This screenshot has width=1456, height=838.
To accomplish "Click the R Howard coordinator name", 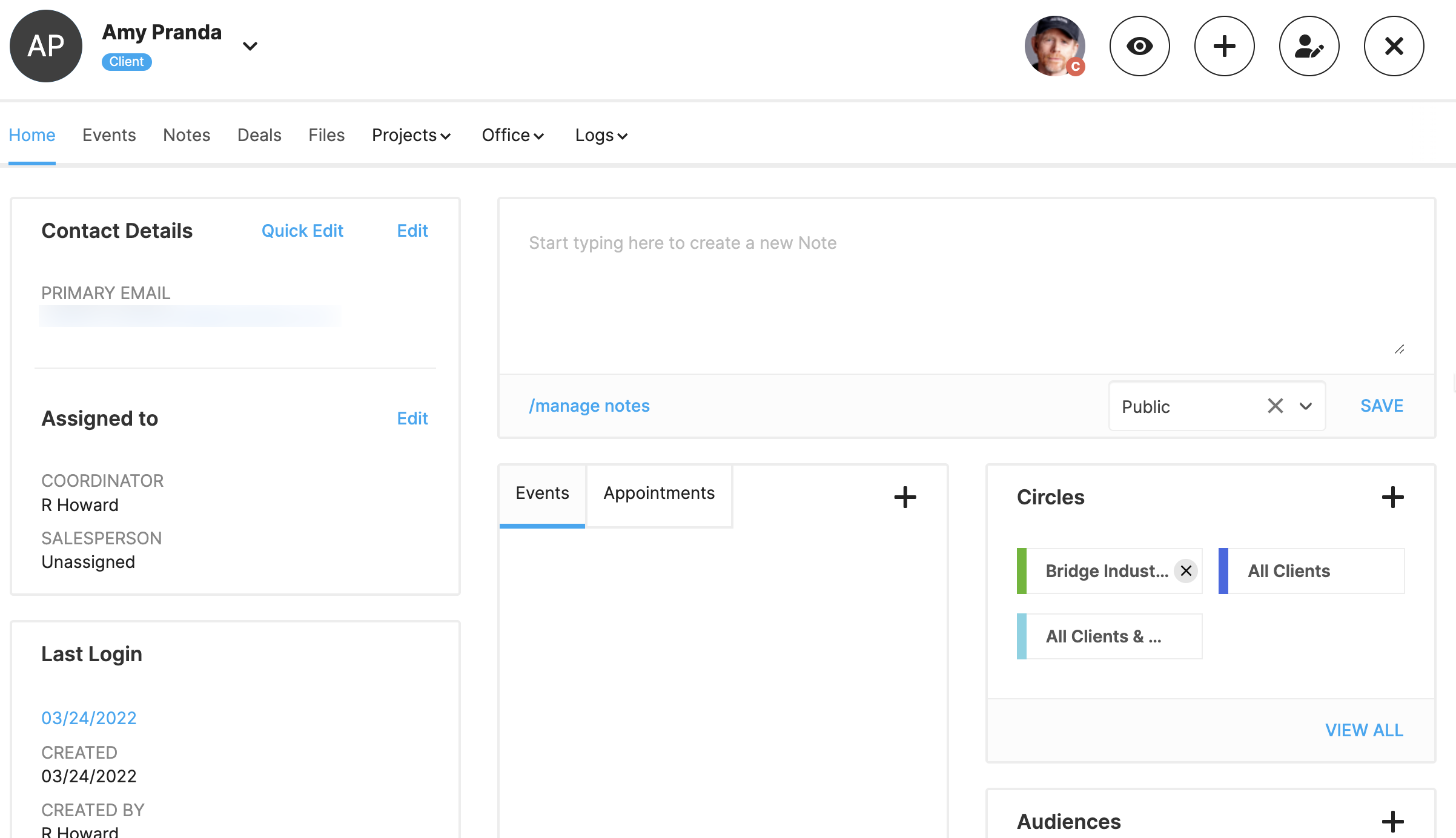I will pos(80,505).
